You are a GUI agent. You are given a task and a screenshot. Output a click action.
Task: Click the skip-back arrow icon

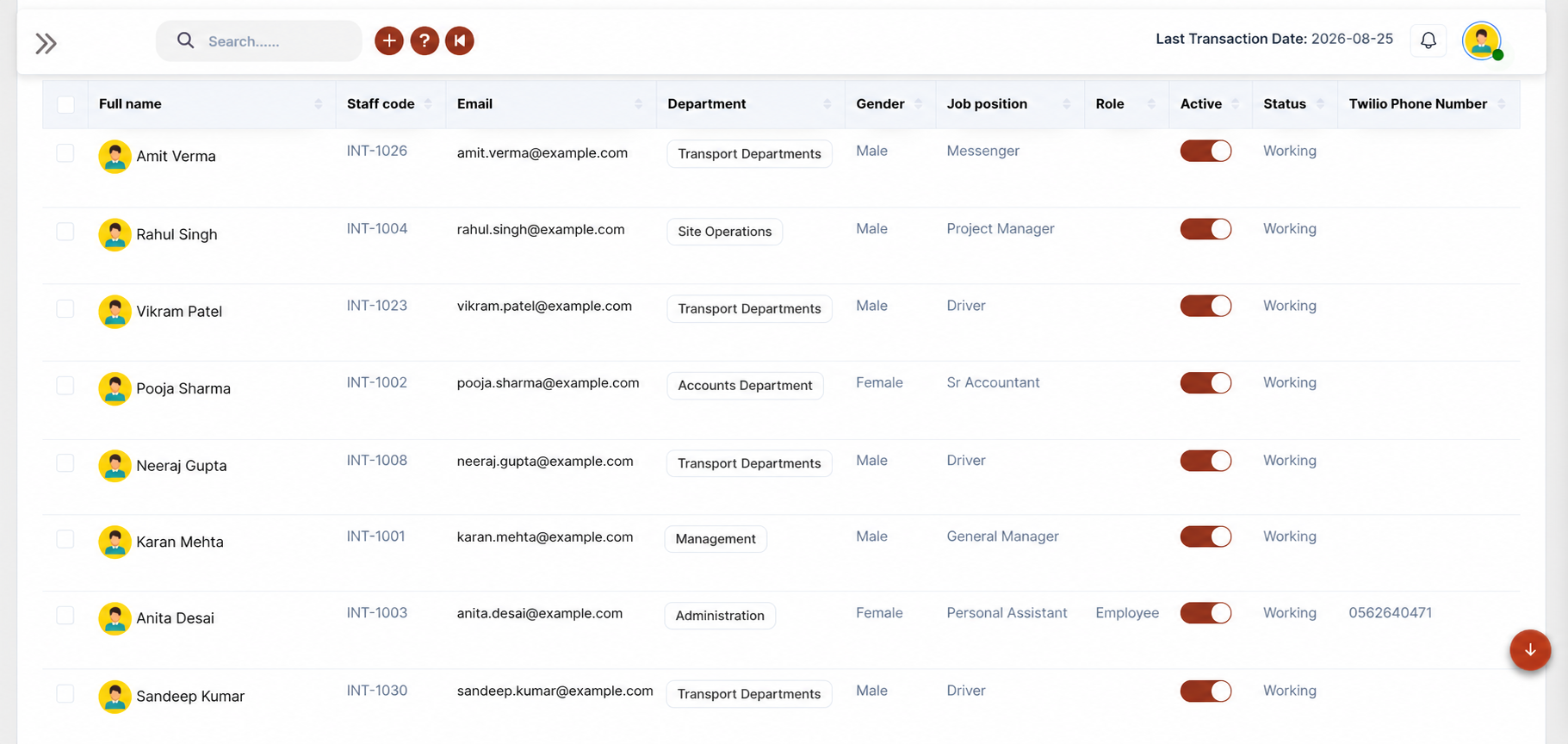point(460,40)
